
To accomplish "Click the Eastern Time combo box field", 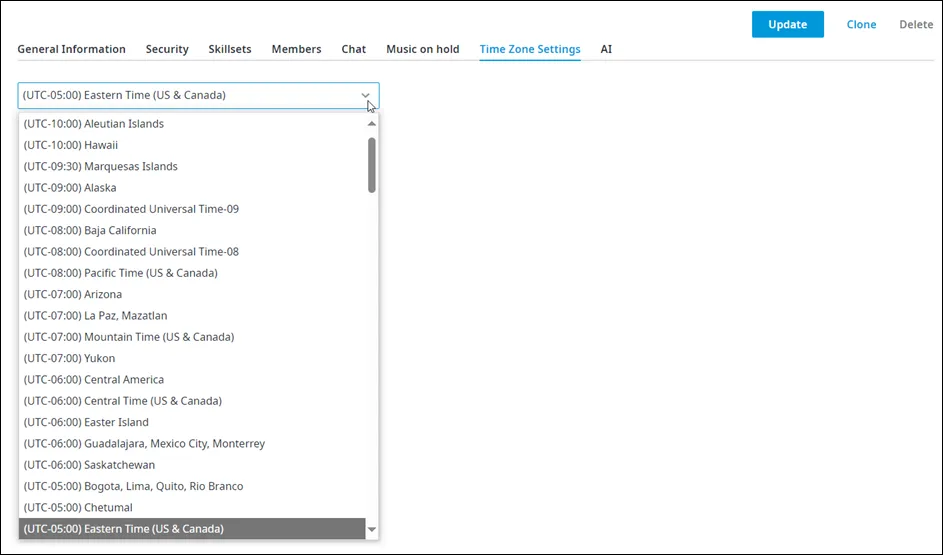I will pos(198,96).
